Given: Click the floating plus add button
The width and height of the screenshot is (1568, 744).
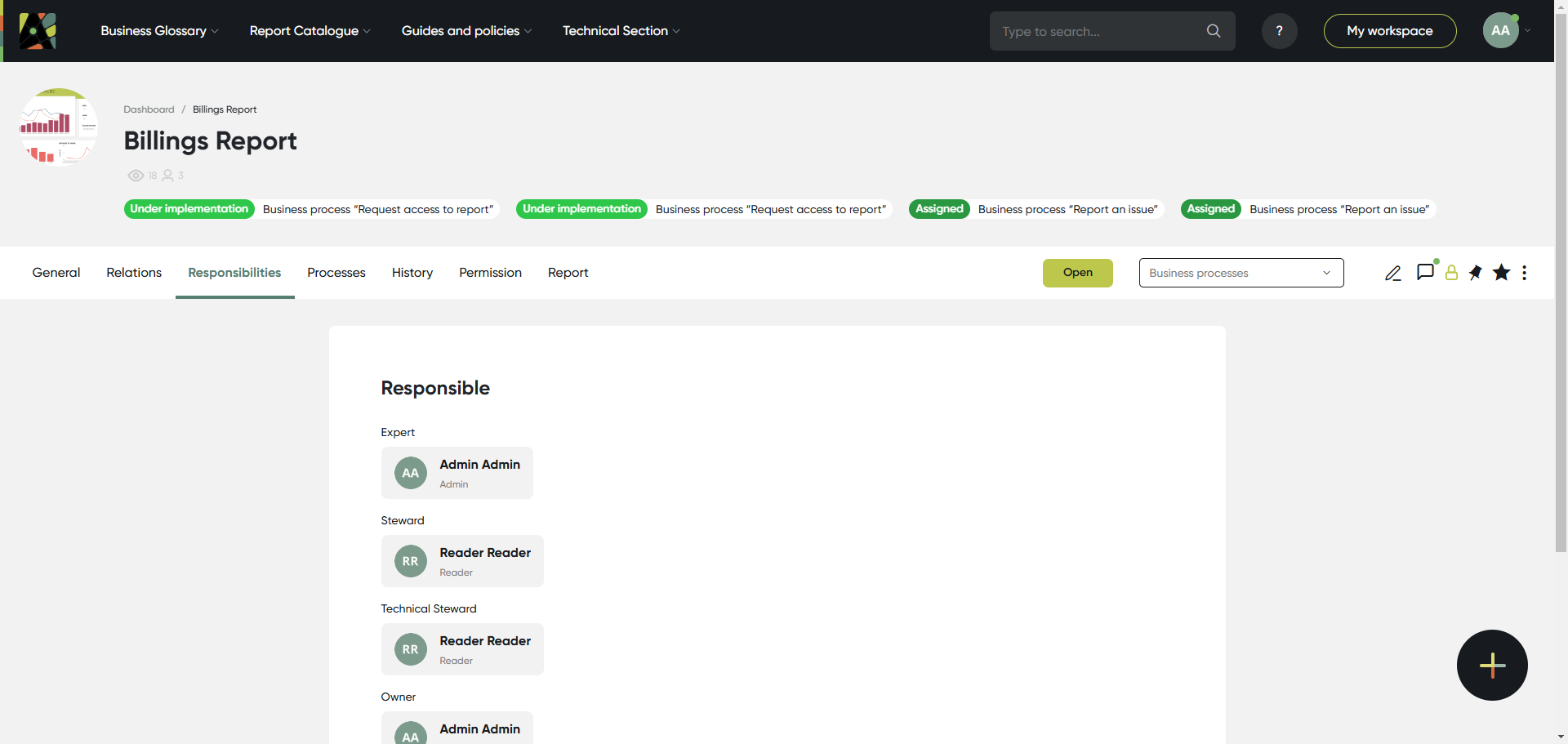Looking at the screenshot, I should click(1492, 665).
